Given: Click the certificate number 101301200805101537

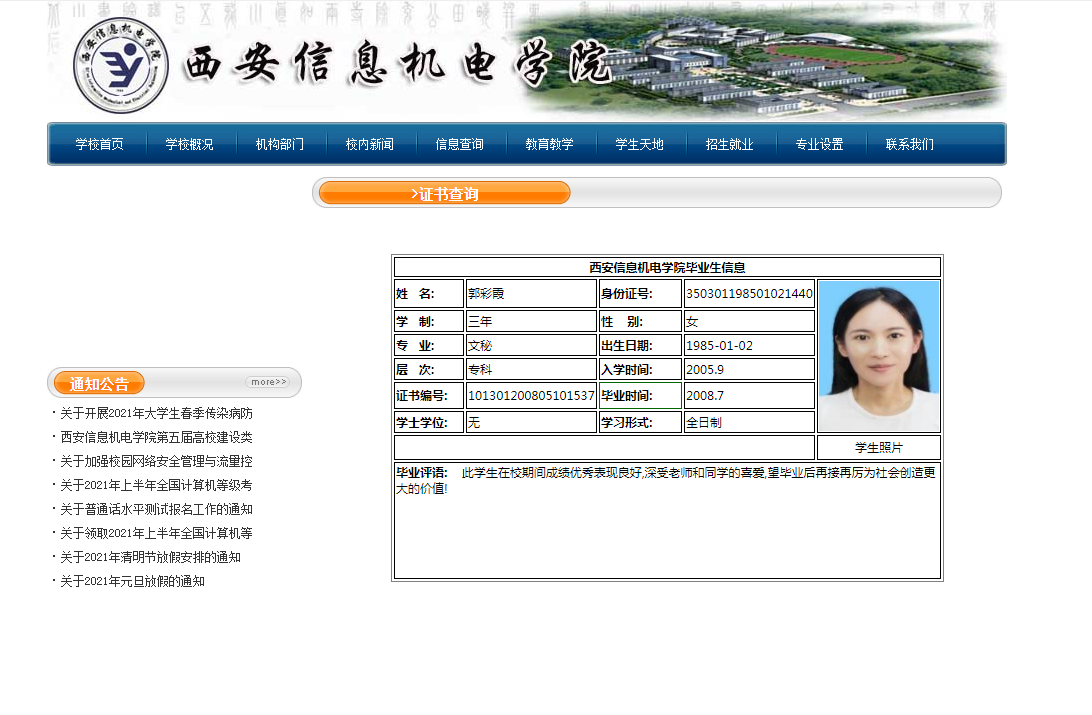Looking at the screenshot, I should (531, 395).
